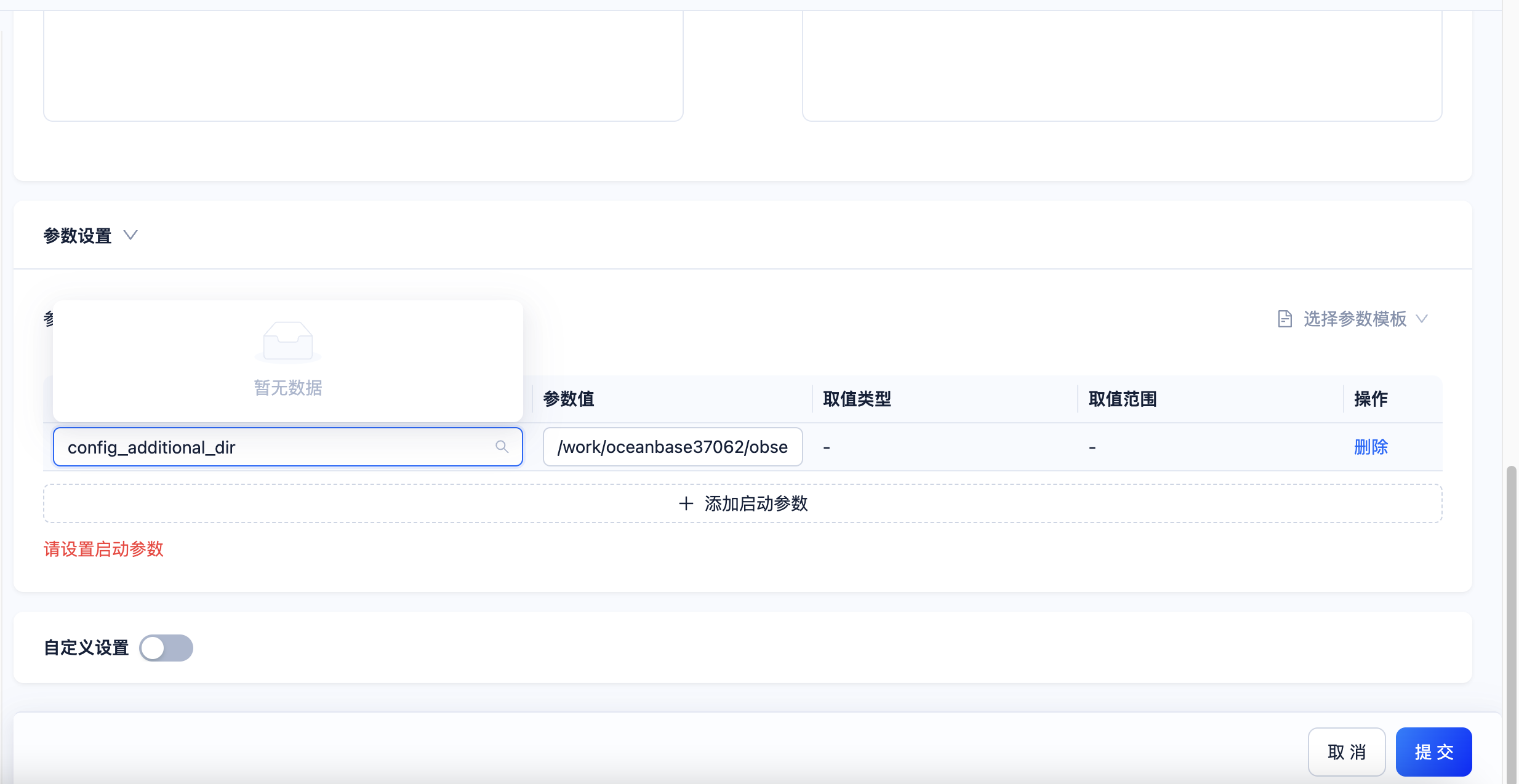Click the 取消 button
This screenshot has width=1519, height=784.
(x=1347, y=752)
